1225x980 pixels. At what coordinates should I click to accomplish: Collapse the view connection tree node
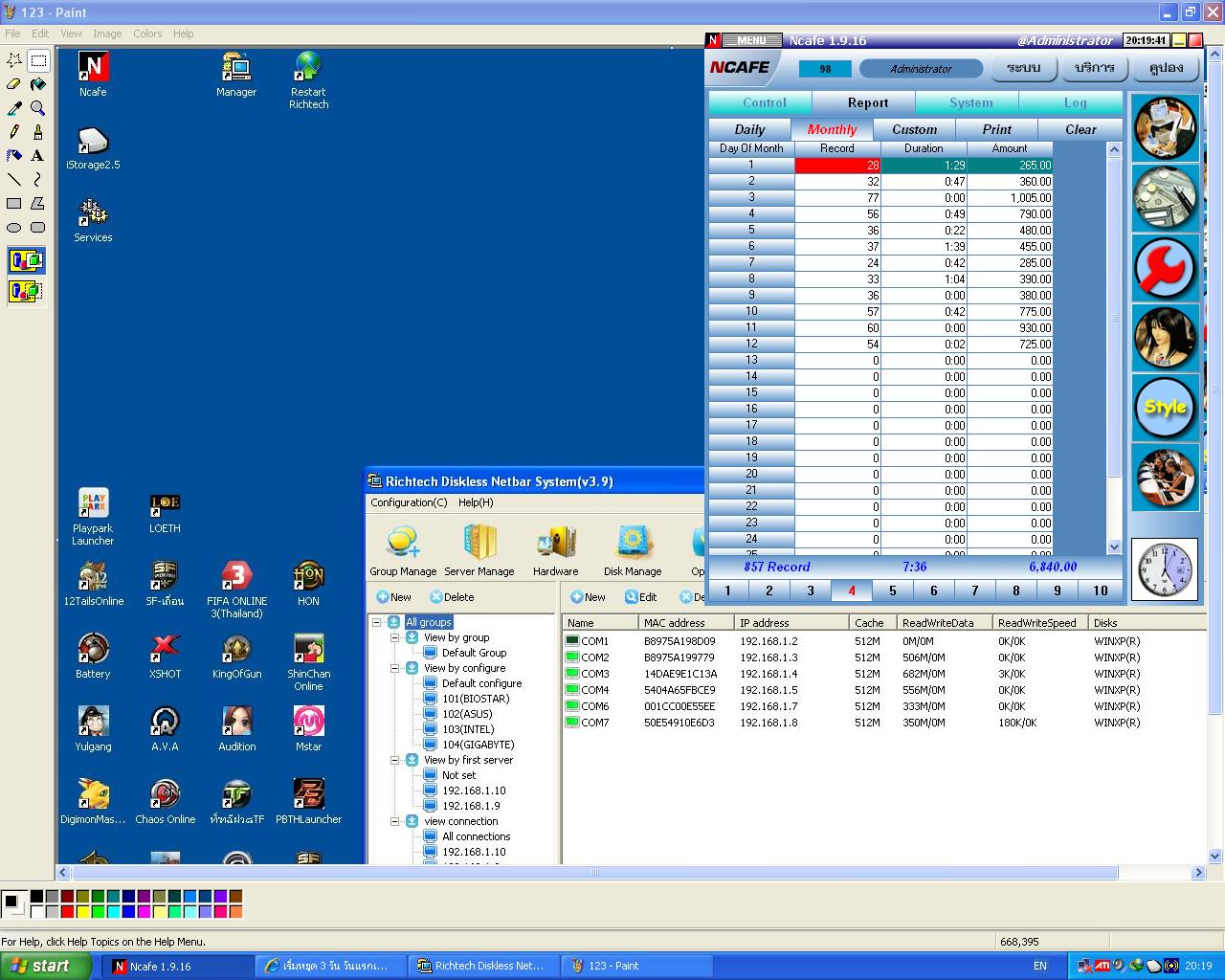pos(394,821)
